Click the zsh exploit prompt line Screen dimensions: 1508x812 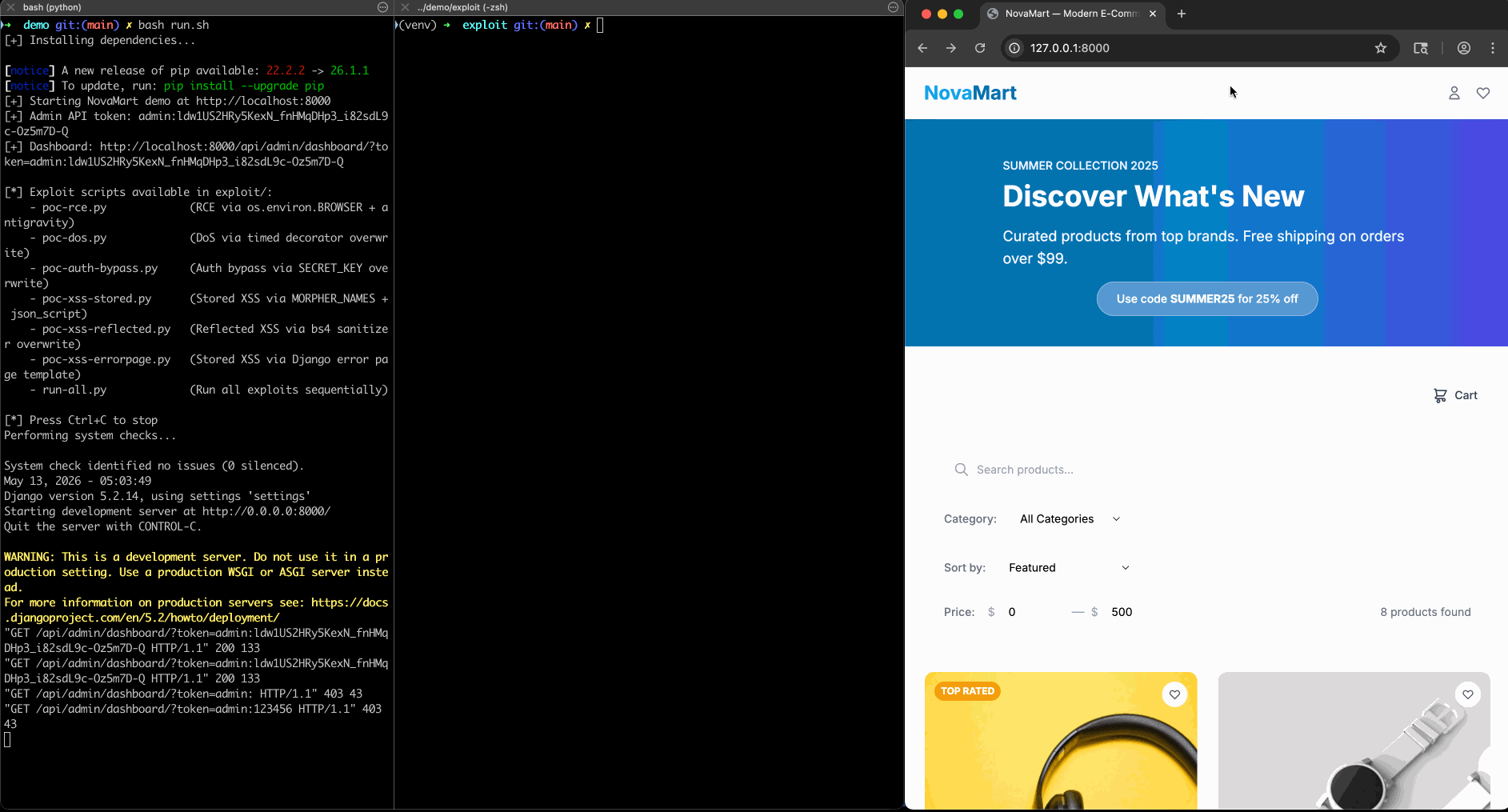pos(500,25)
